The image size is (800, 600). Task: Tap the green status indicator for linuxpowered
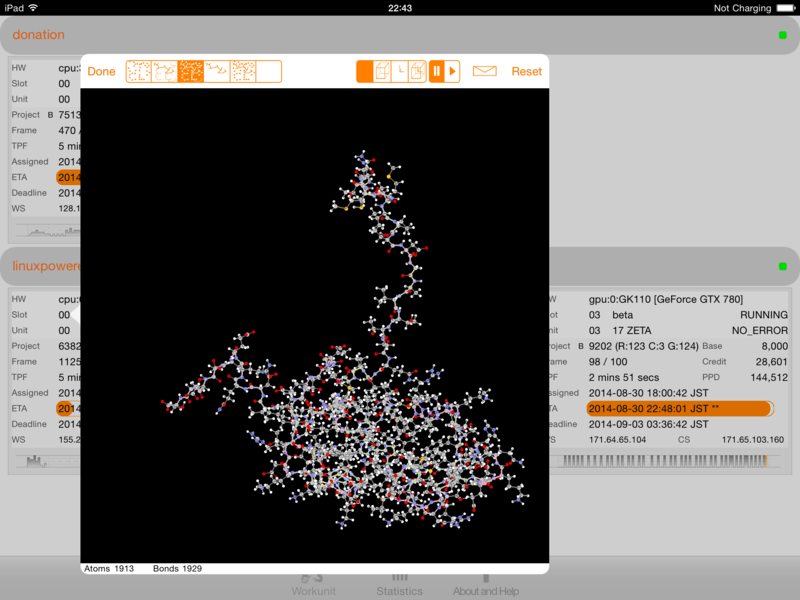(x=783, y=266)
